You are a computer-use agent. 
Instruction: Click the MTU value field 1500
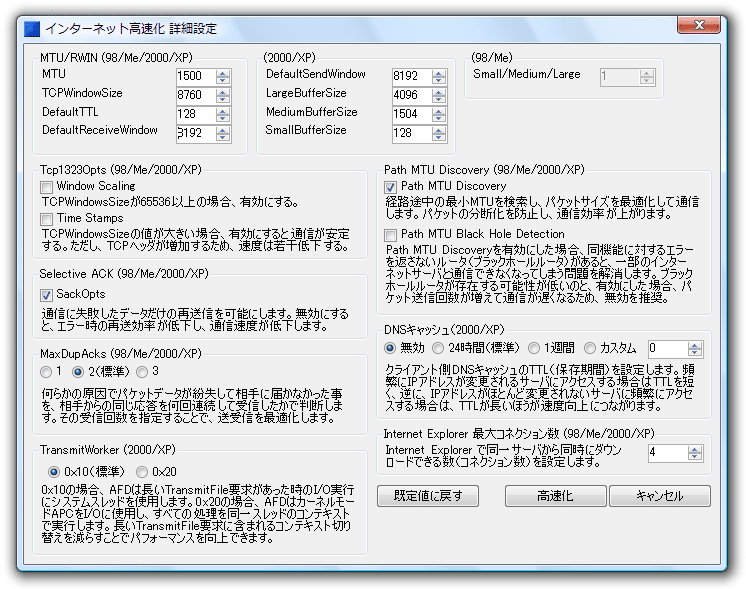pyautogui.click(x=196, y=77)
